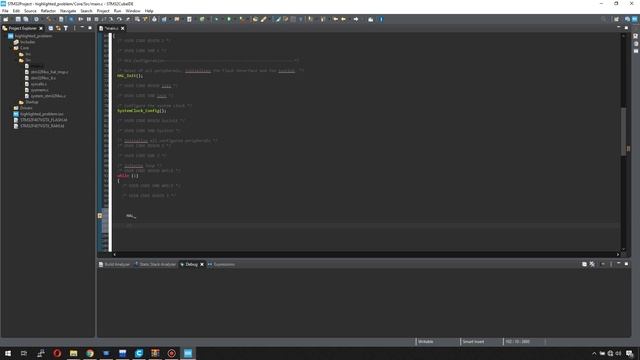
Task: Click the toolbar Search magnifier icon at top right
Action: tap(603, 19)
